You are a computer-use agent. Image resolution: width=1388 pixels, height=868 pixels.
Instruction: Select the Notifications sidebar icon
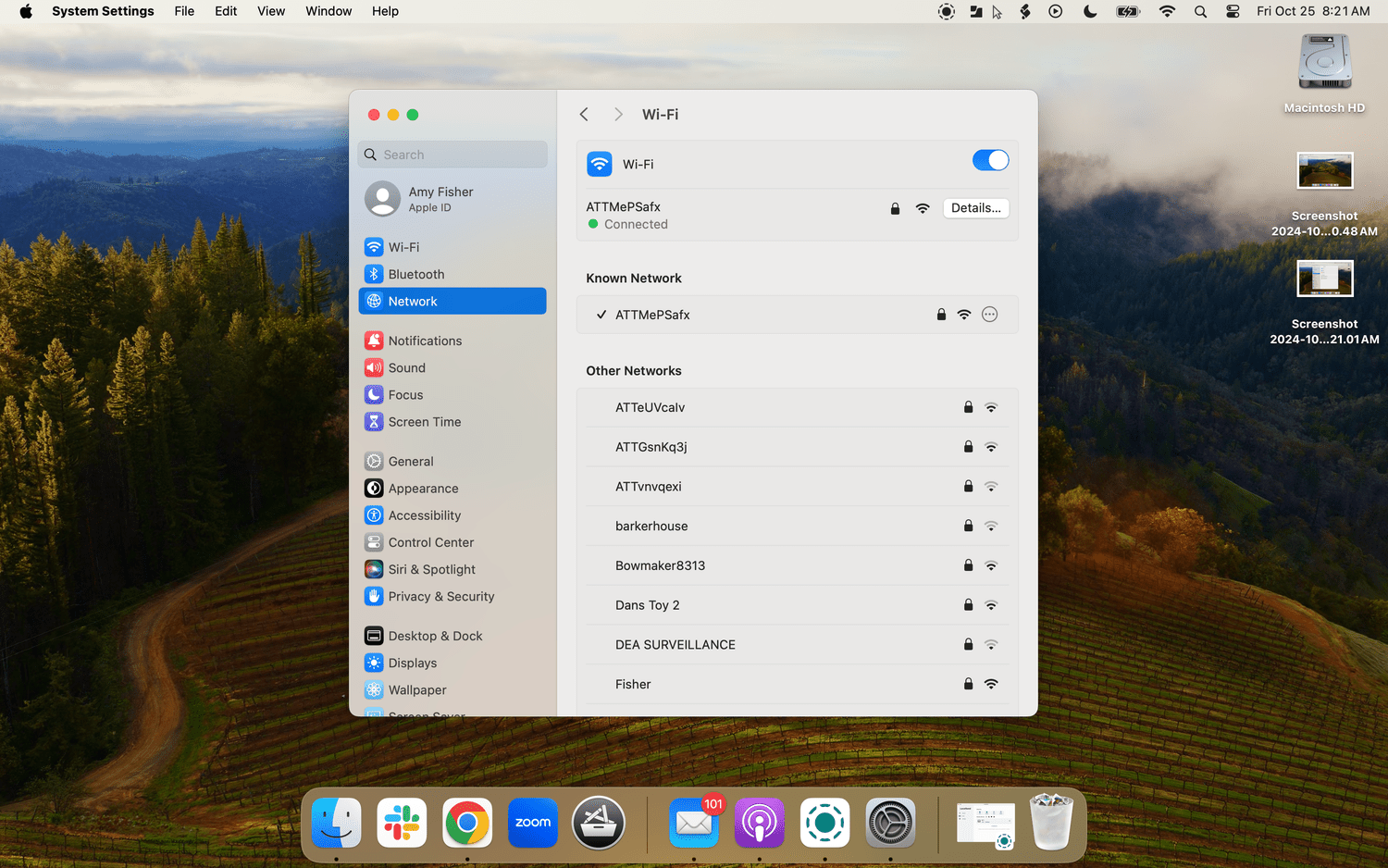pyautogui.click(x=374, y=341)
